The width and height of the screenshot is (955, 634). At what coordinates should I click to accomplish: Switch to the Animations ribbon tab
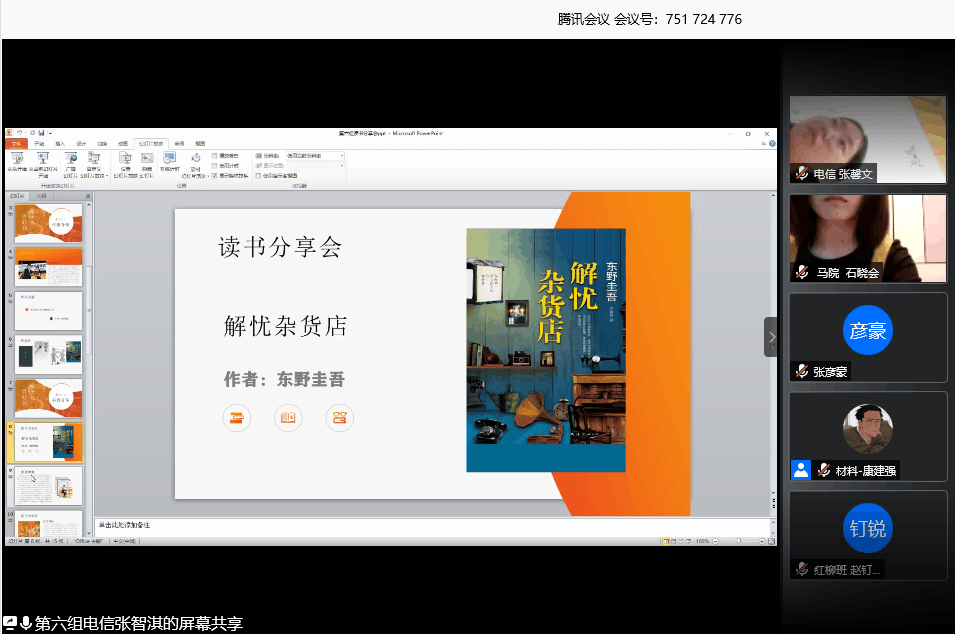123,144
